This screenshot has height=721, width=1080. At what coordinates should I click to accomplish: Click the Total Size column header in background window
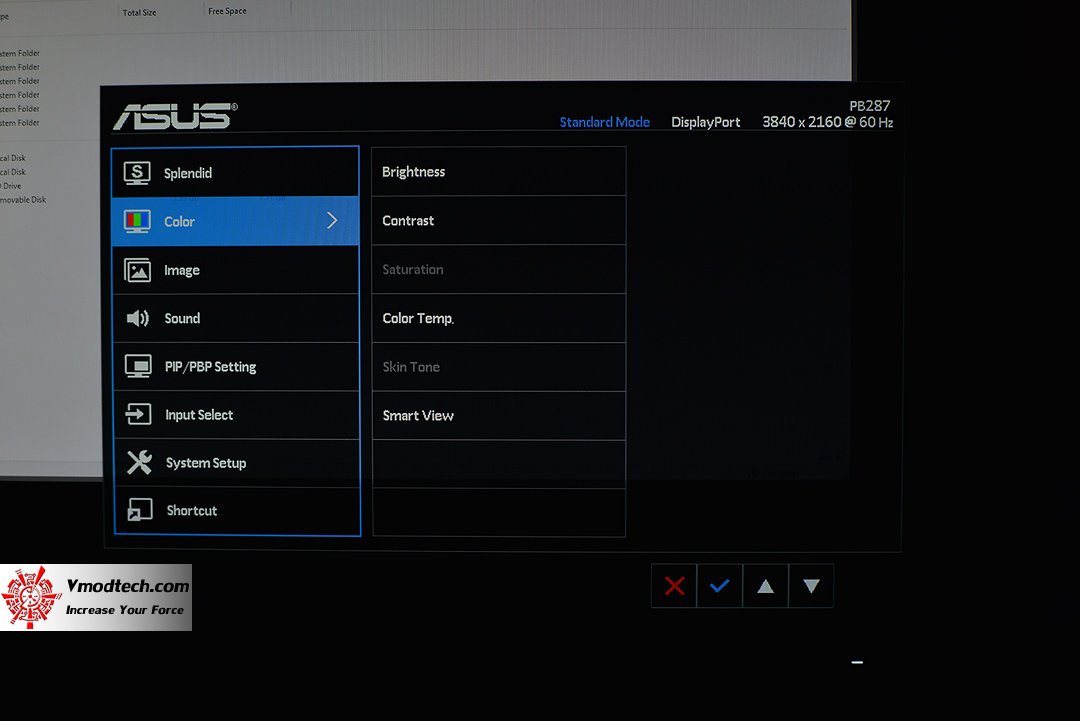tap(139, 12)
